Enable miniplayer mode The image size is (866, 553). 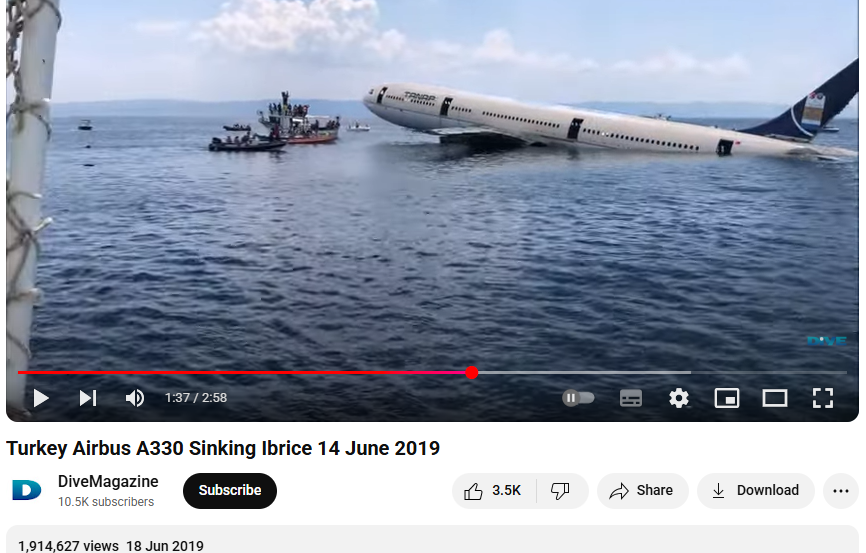pos(727,398)
